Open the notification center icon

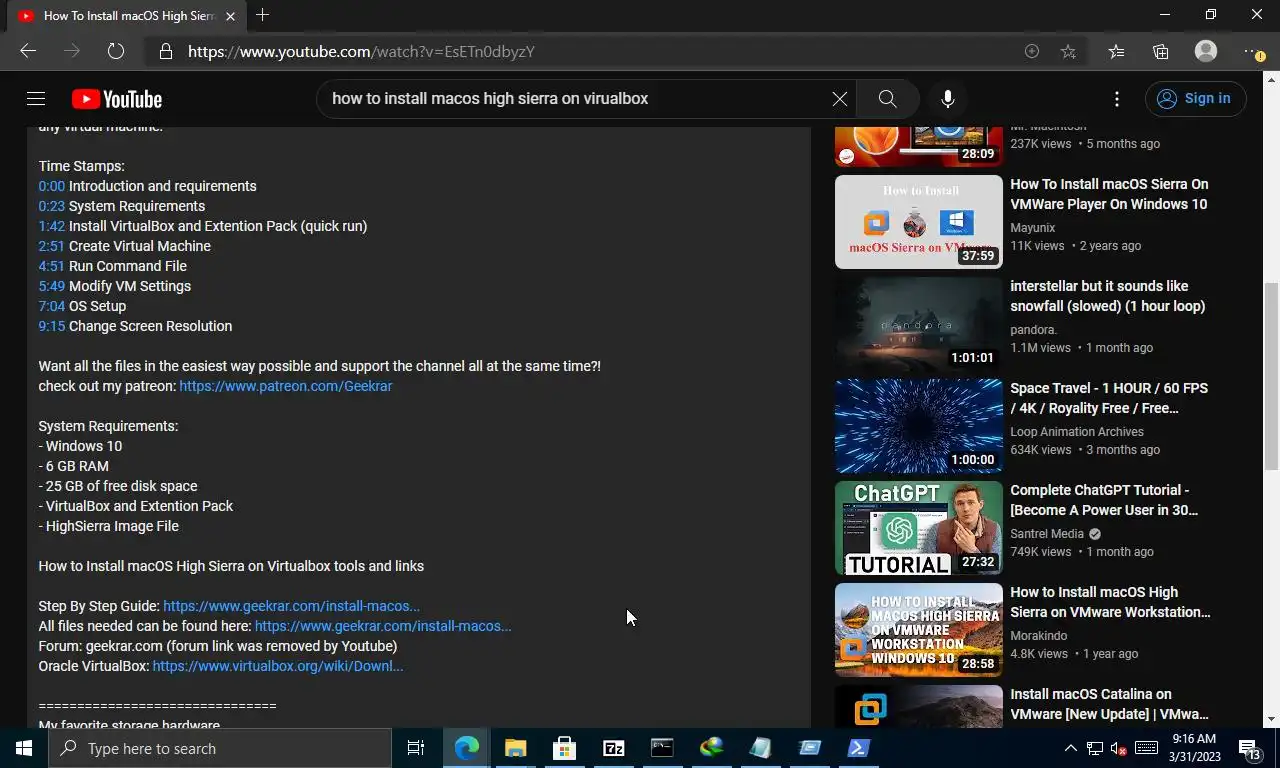(1248, 748)
